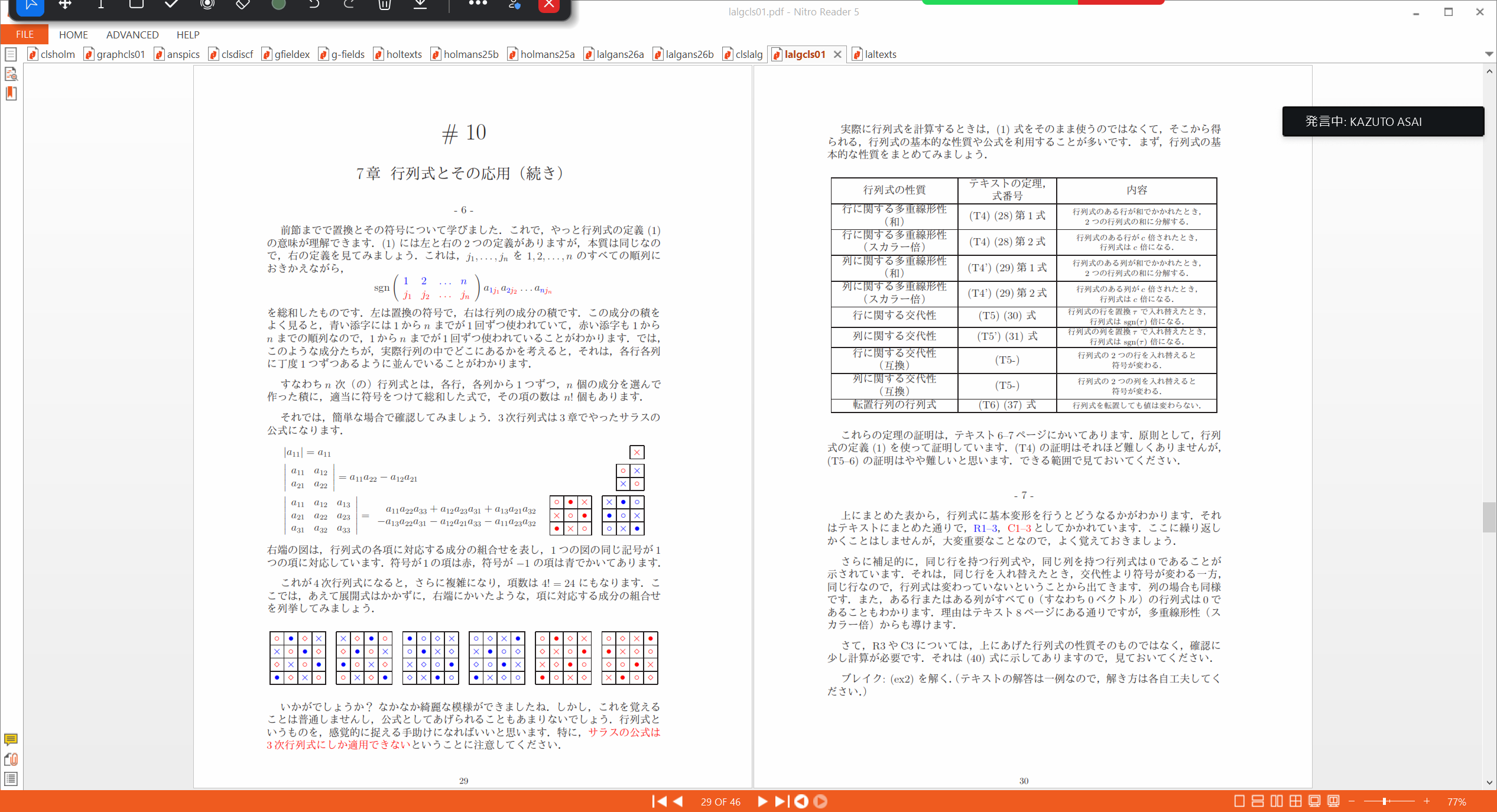Viewport: 1497px width, 812px height.
Task: Click the undo annotation arrow
Action: [314, 4]
